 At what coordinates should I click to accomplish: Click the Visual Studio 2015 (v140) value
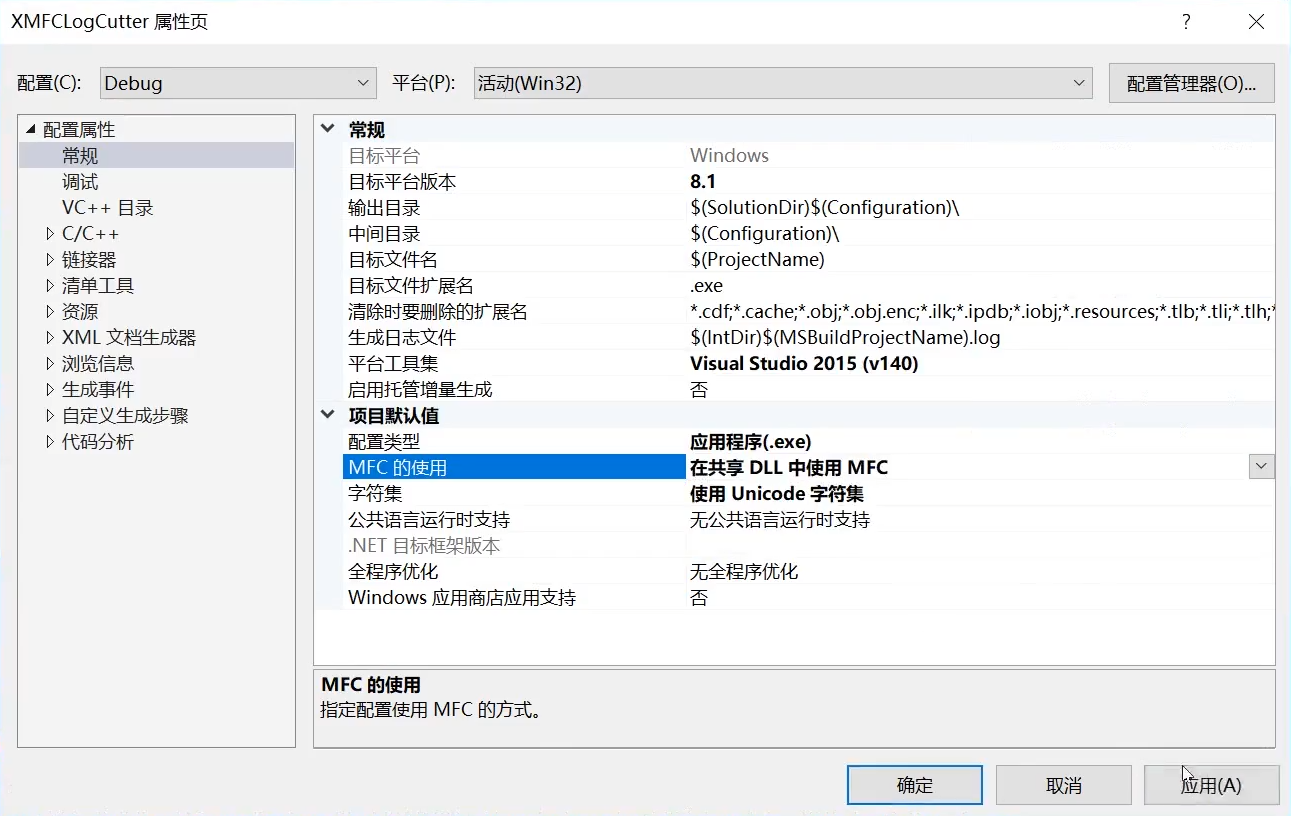pos(804,364)
